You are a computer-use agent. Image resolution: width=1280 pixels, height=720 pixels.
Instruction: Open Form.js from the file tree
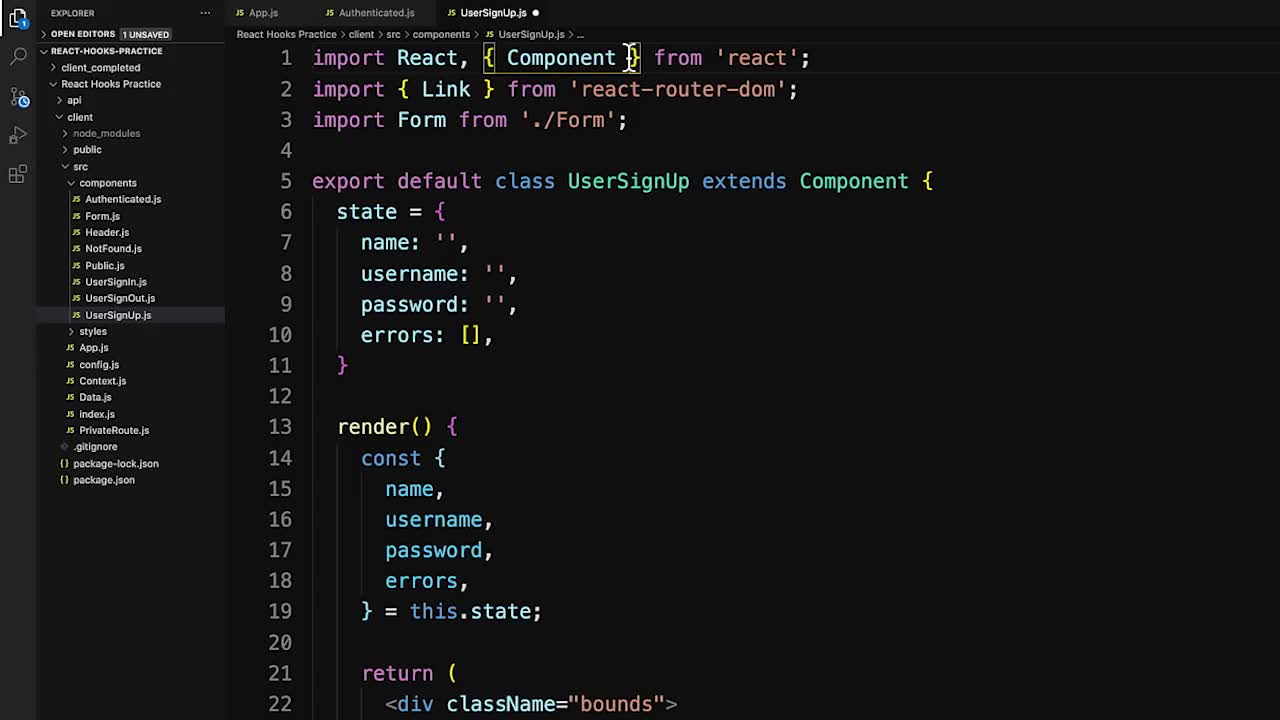pyautogui.click(x=103, y=215)
